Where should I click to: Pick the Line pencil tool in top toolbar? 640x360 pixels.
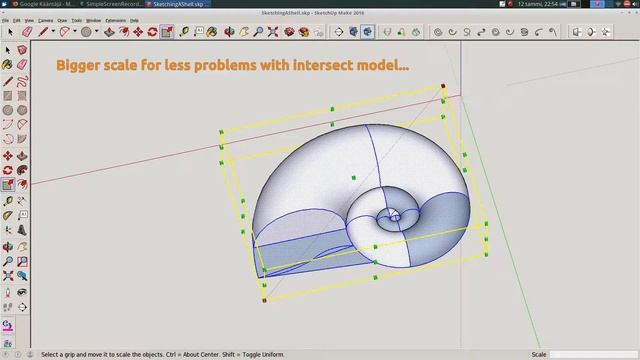(43, 31)
